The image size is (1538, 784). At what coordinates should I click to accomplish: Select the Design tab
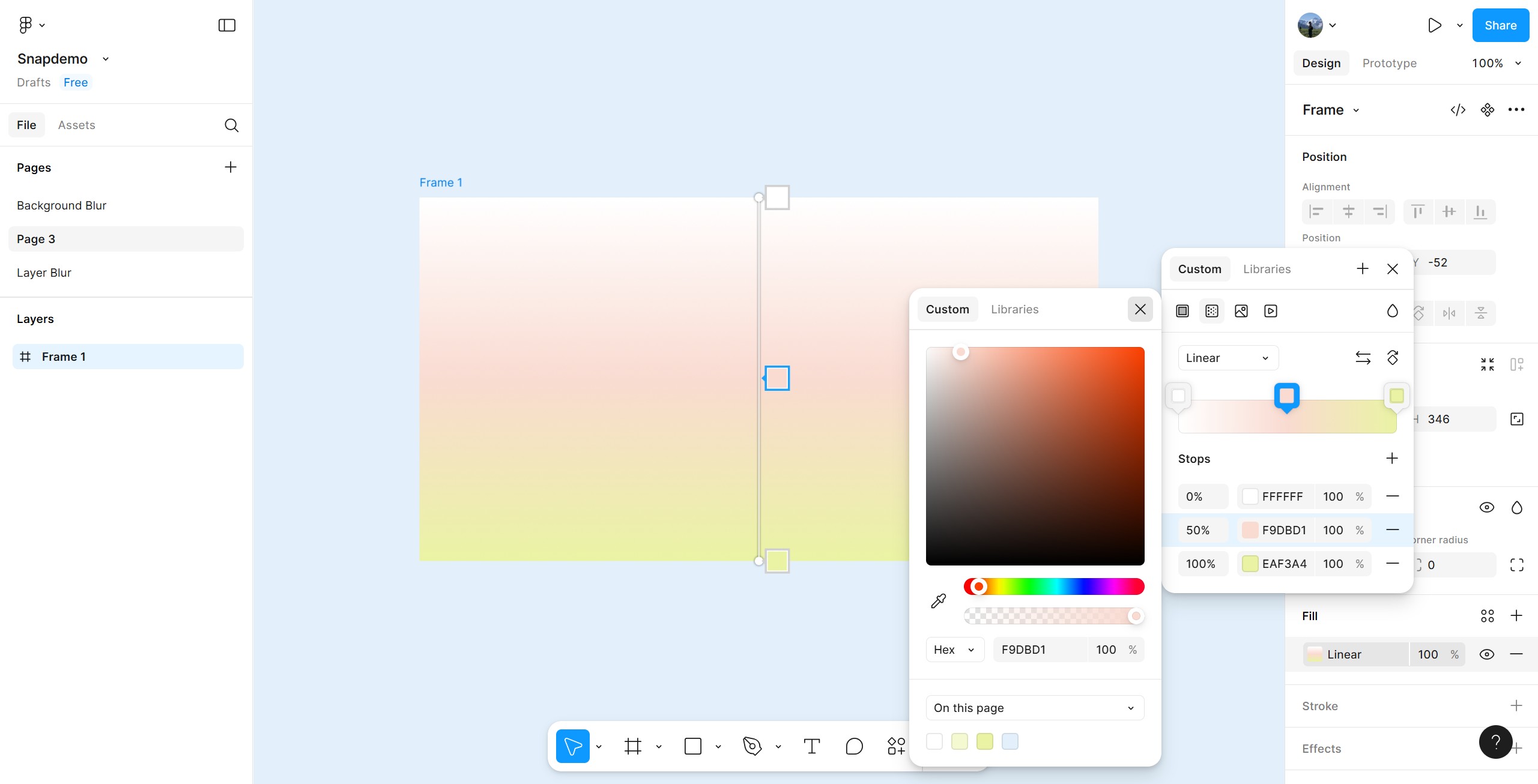pos(1321,63)
